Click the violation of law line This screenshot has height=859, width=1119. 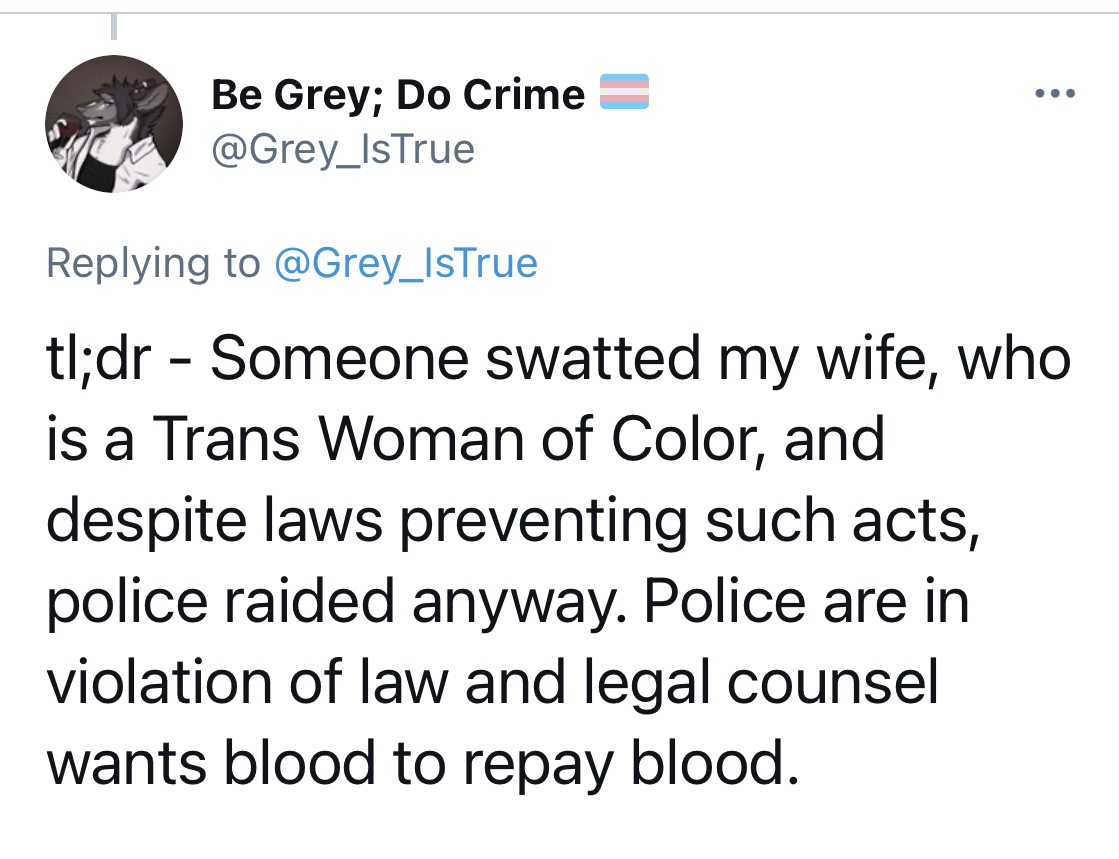pyautogui.click(x=492, y=682)
